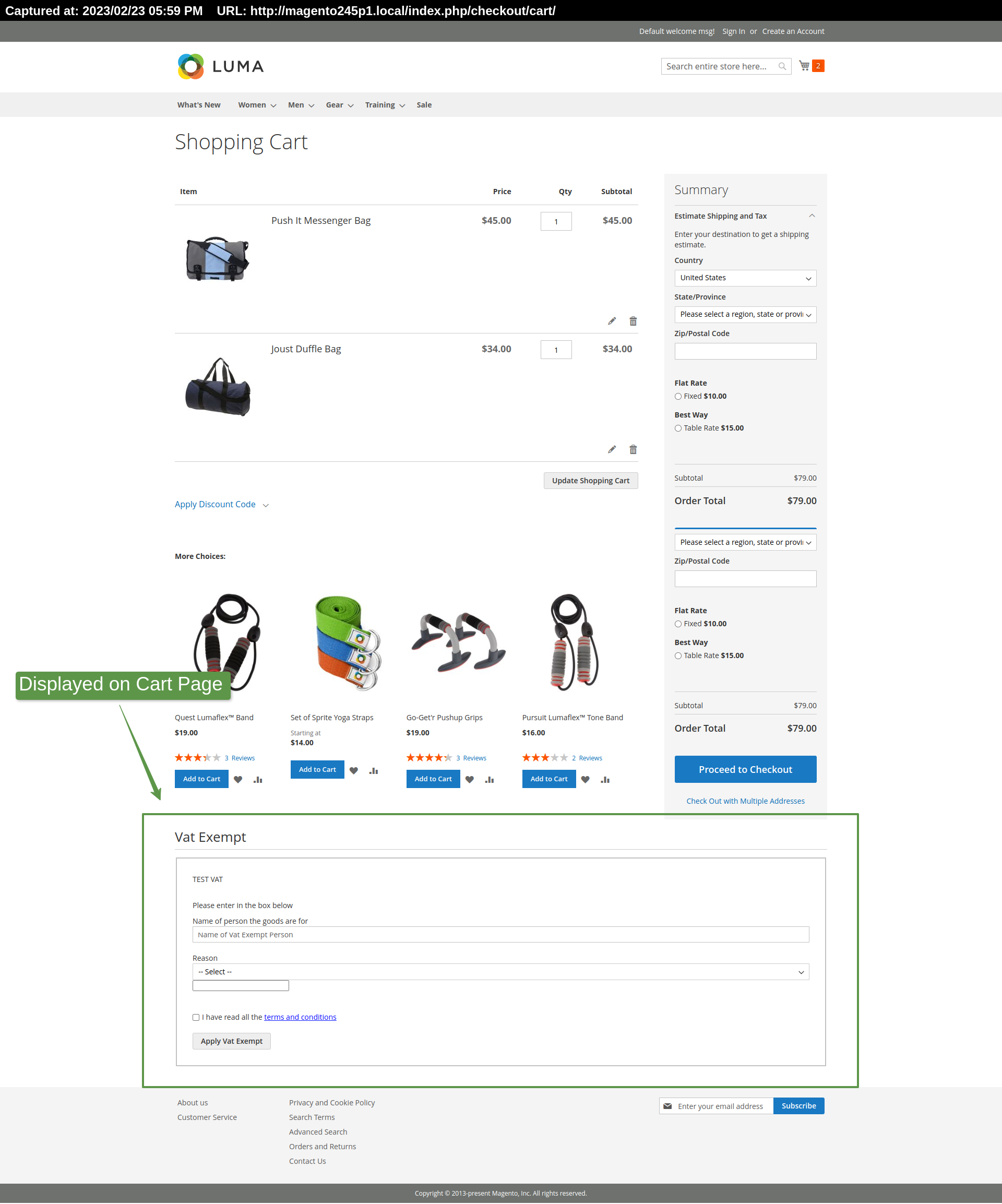Add Go-Get'r Pushup Grips to comparison list
The height and width of the screenshot is (1204, 1002).
pos(489,779)
